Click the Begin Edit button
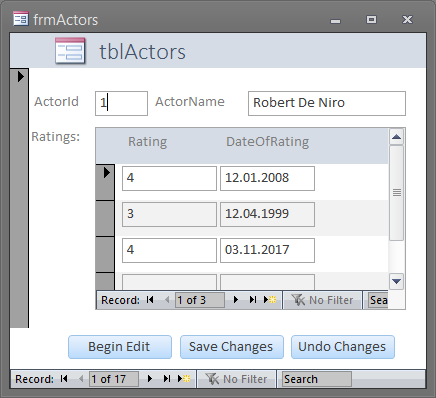This screenshot has width=436, height=398. [x=120, y=347]
